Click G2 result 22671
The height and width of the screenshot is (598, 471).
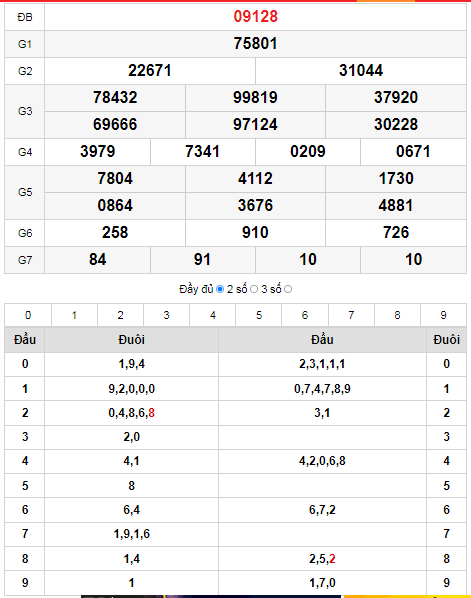150,71
